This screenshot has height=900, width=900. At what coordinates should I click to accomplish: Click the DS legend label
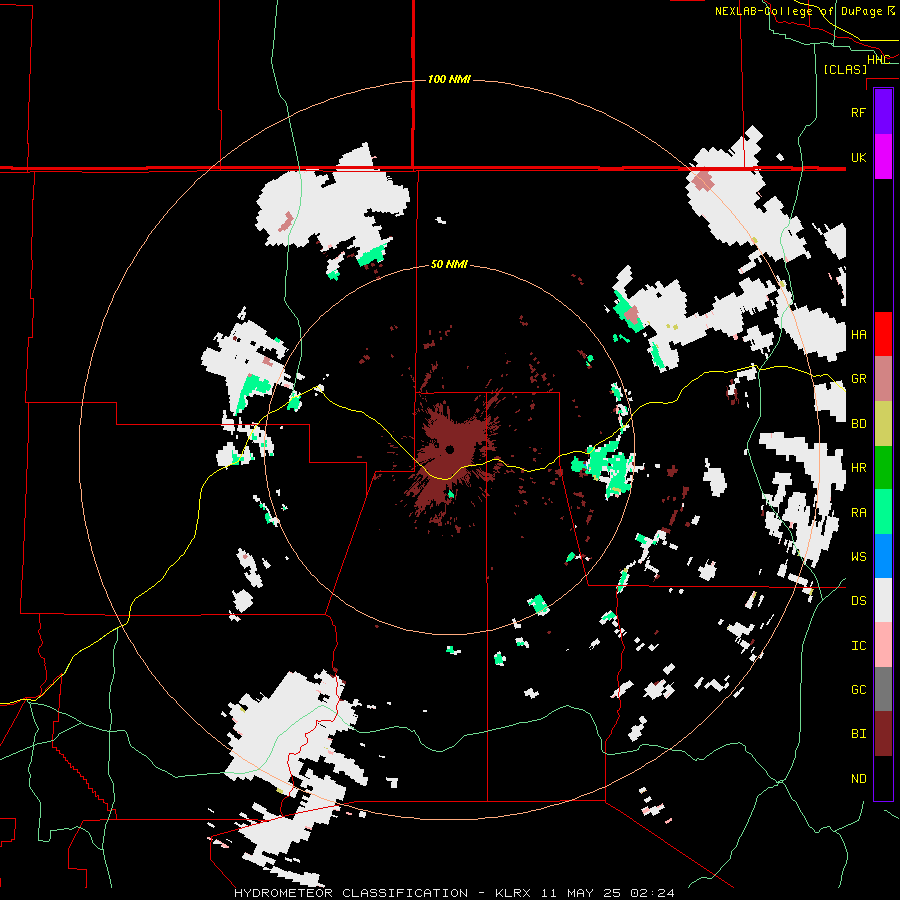[859, 601]
